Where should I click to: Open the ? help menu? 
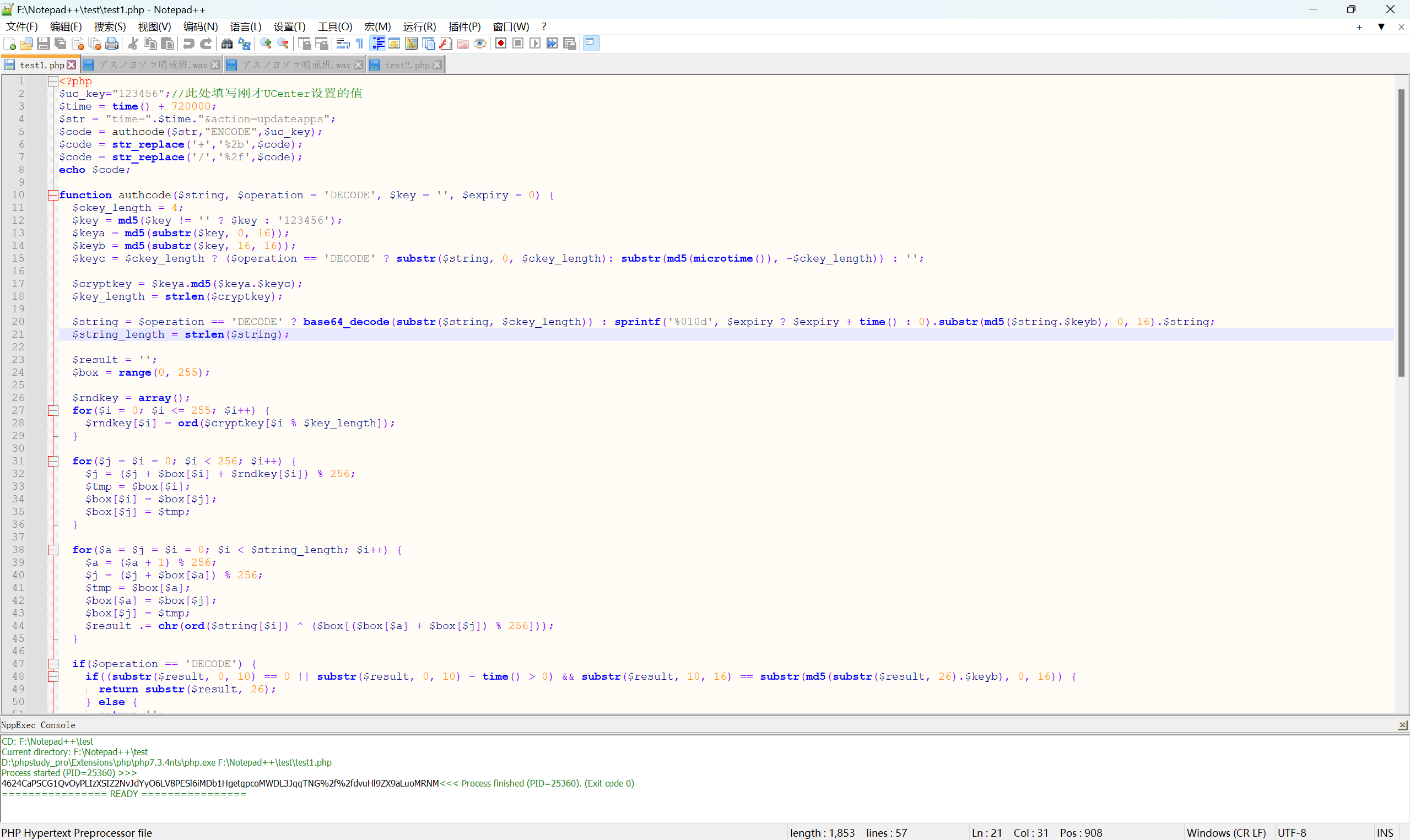(x=544, y=26)
